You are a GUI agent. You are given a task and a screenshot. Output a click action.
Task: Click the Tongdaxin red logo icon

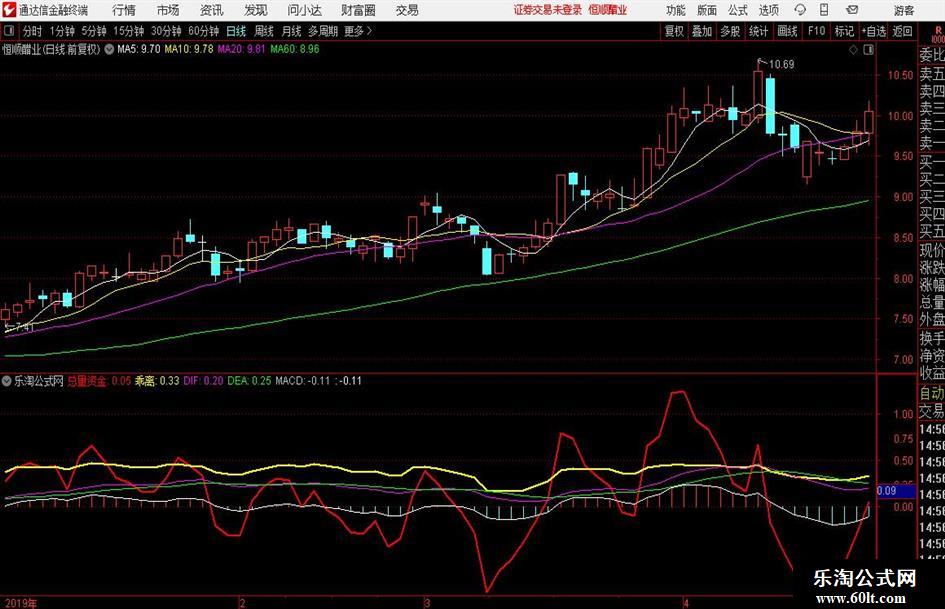click(x=8, y=10)
